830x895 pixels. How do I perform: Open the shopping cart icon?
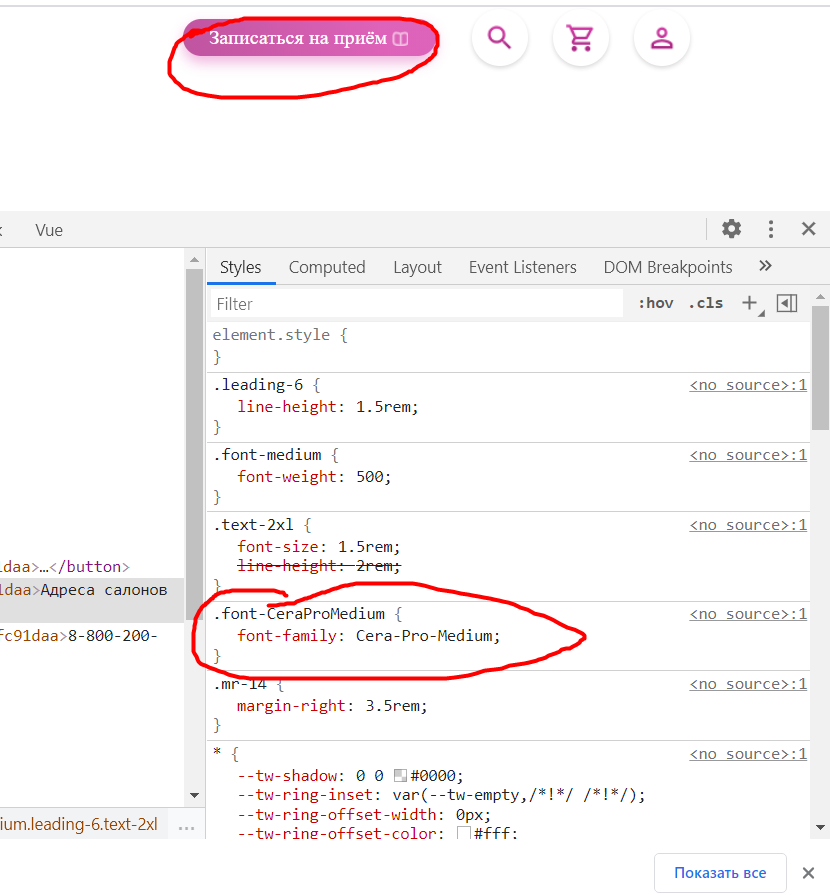pyautogui.click(x=581, y=38)
